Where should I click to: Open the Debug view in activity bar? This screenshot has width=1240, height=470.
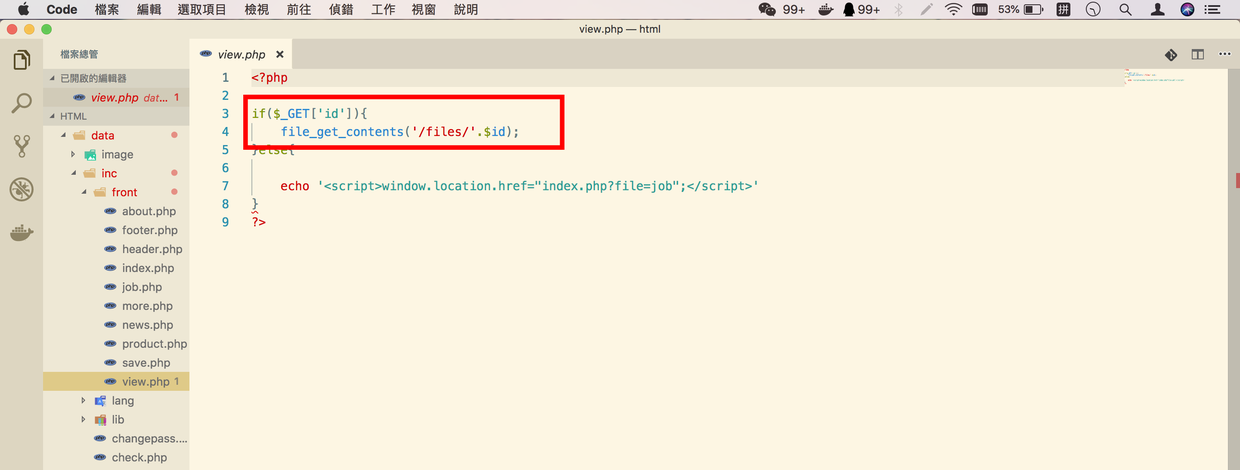pyautogui.click(x=21, y=189)
